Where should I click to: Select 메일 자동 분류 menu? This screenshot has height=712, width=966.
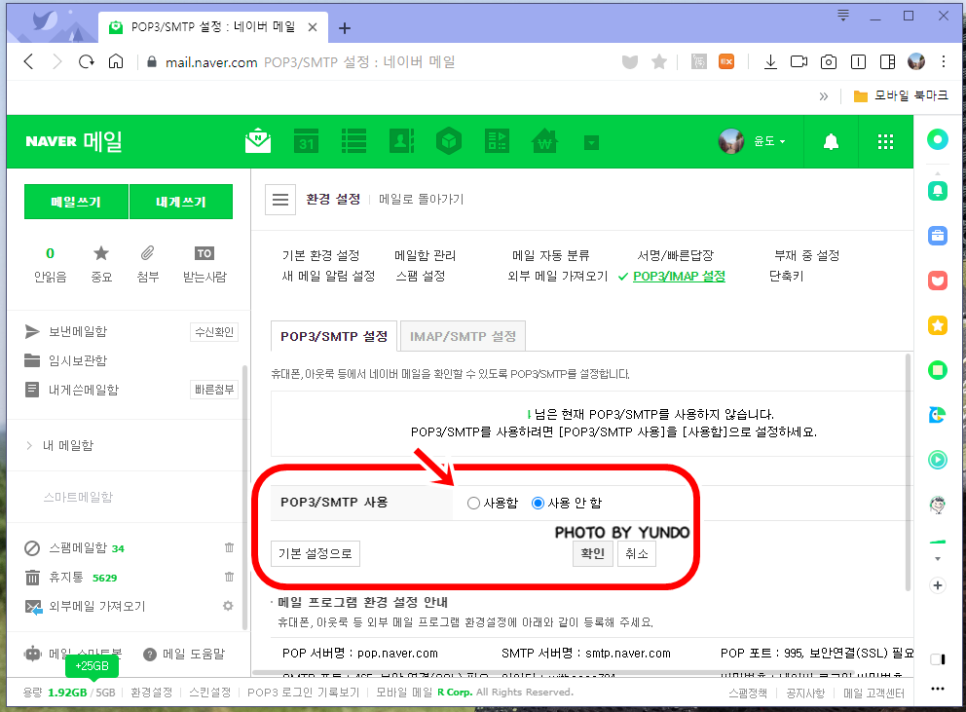[551, 255]
